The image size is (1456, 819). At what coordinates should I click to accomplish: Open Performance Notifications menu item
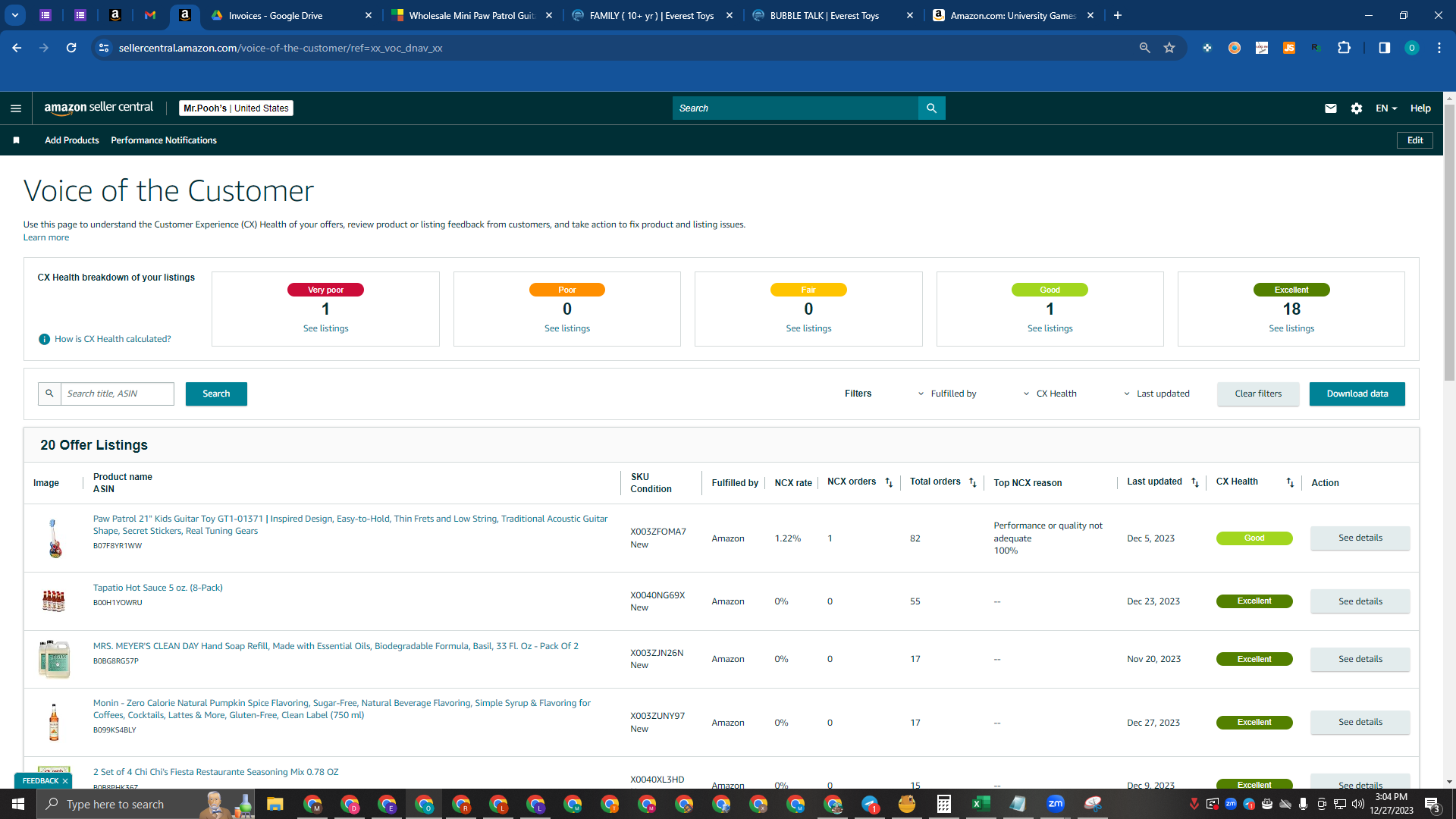[x=164, y=140]
